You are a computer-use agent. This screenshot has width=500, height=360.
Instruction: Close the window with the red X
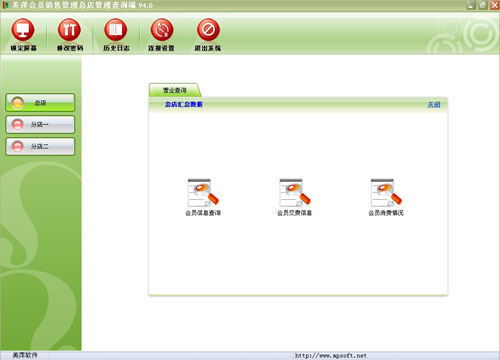click(x=495, y=5)
